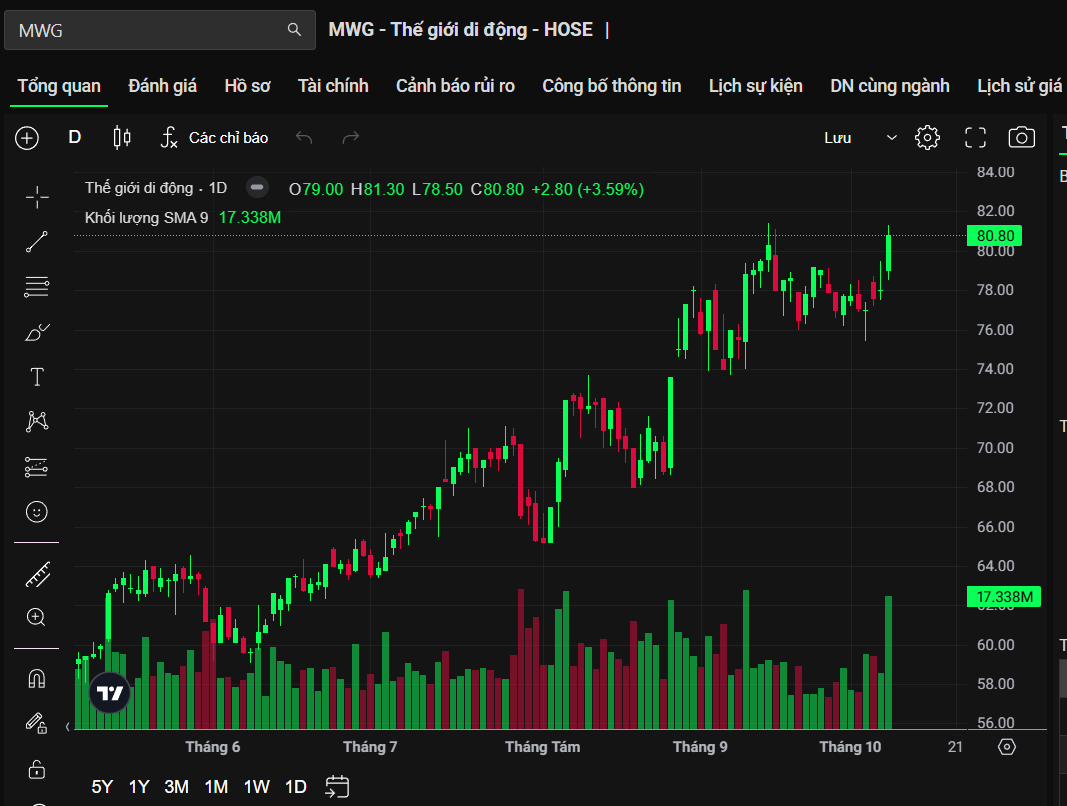The height and width of the screenshot is (806, 1067).
Task: Toggle magnet mode on the left toolbar
Action: pyautogui.click(x=37, y=678)
